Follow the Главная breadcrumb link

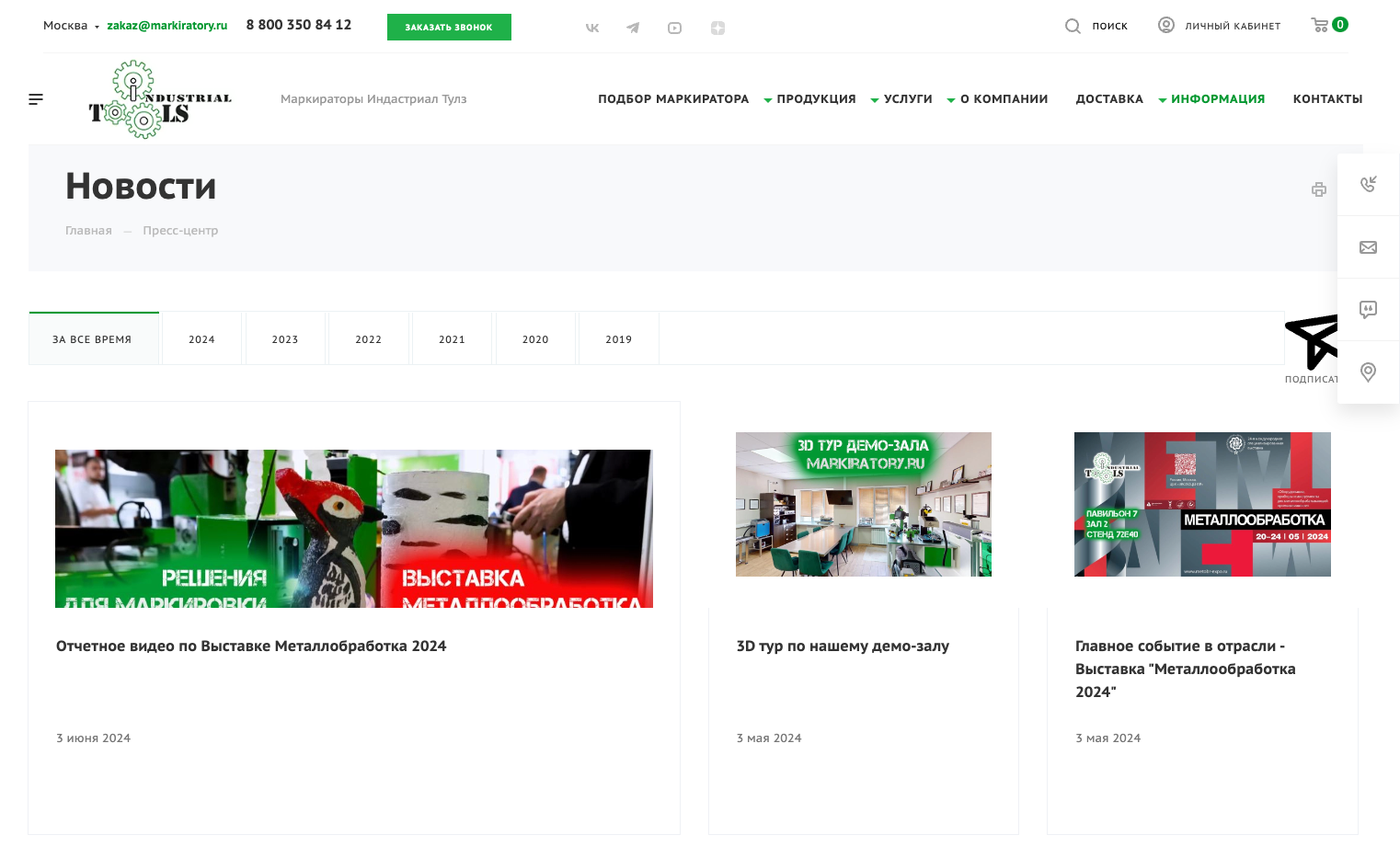coord(88,231)
